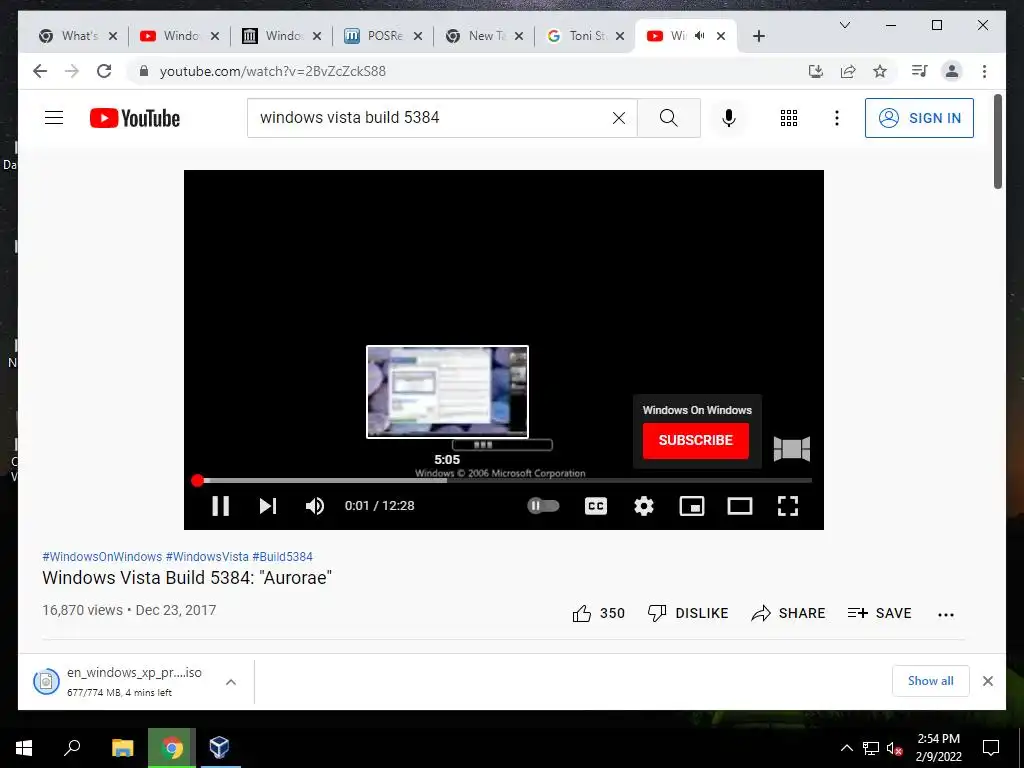Click the address bar URL
Viewport: 1024px width, 768px height.
[272, 71]
